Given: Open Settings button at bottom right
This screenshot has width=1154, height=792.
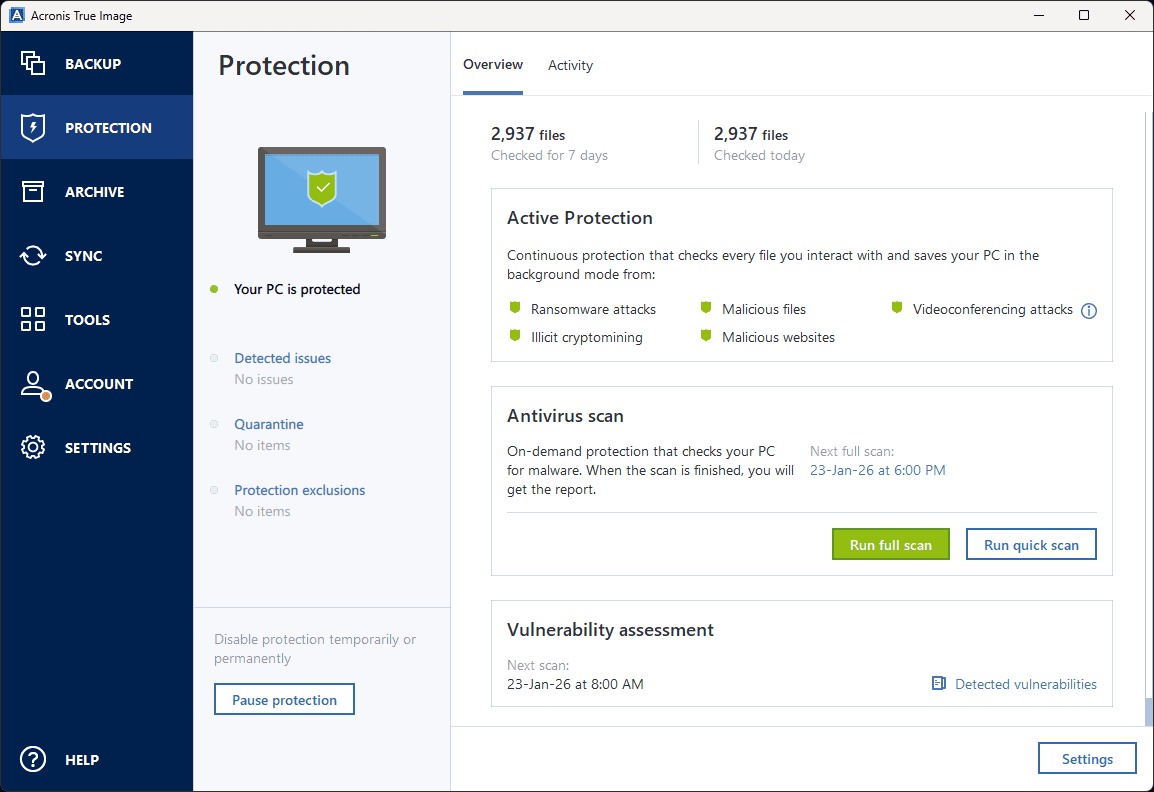Looking at the screenshot, I should pyautogui.click(x=1087, y=759).
